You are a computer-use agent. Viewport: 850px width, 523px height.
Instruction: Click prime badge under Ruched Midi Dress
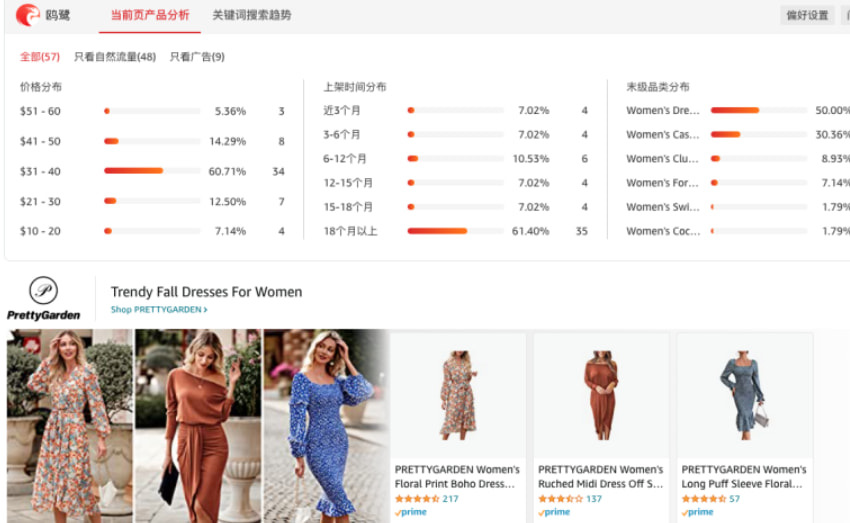point(554,512)
